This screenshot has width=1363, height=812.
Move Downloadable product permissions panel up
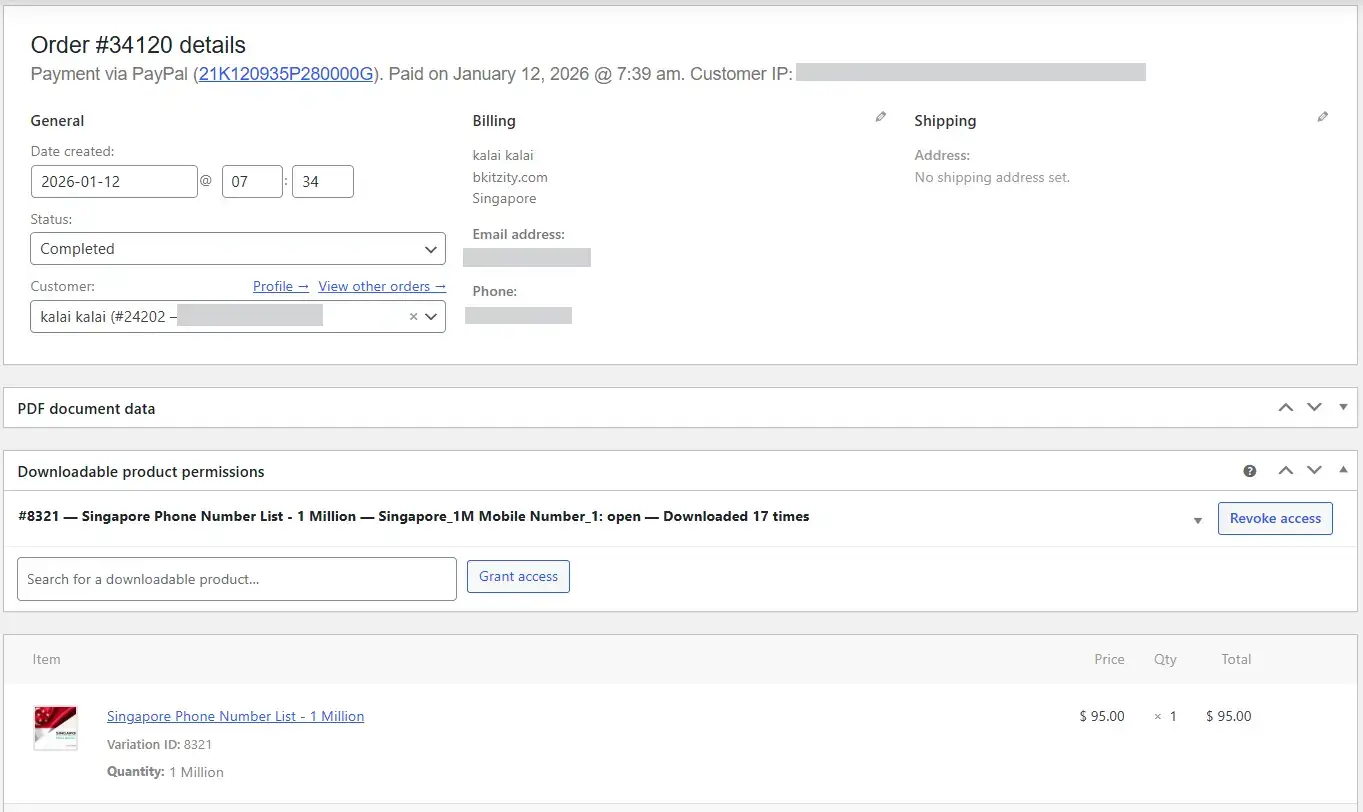coord(1286,471)
